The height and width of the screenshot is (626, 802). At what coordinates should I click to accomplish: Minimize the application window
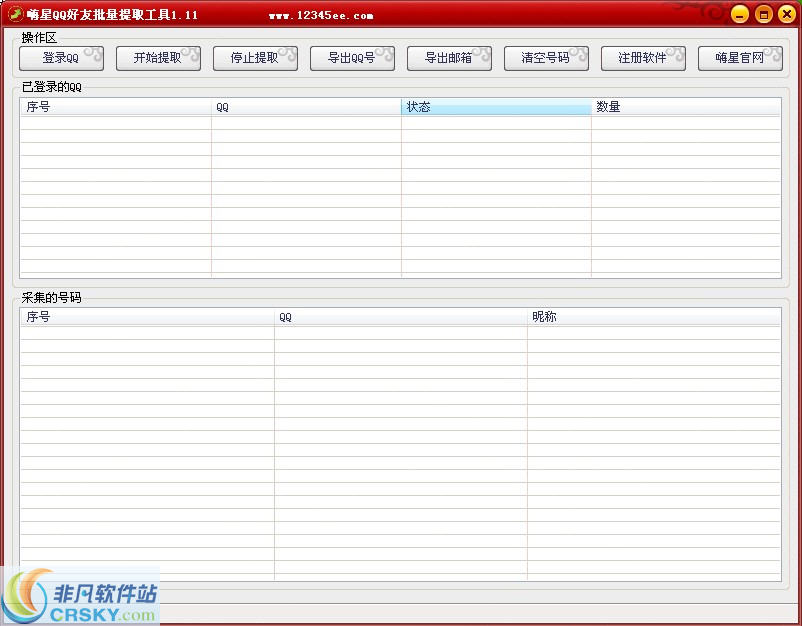[x=738, y=14]
